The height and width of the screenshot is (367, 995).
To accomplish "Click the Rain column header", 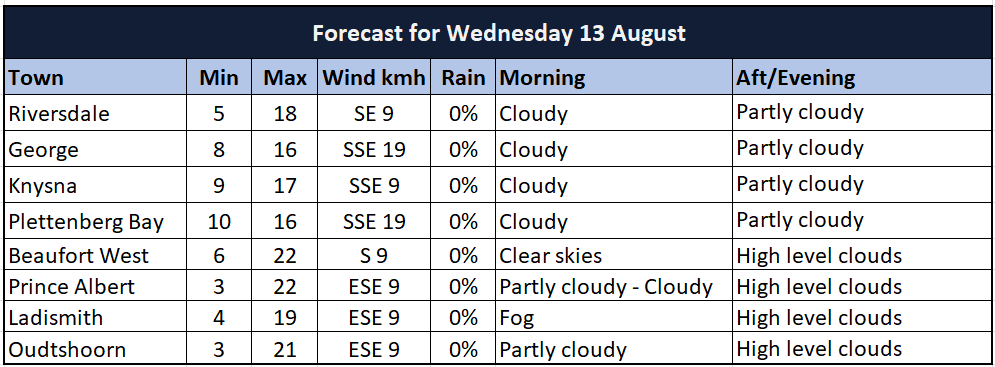I will coord(463,77).
